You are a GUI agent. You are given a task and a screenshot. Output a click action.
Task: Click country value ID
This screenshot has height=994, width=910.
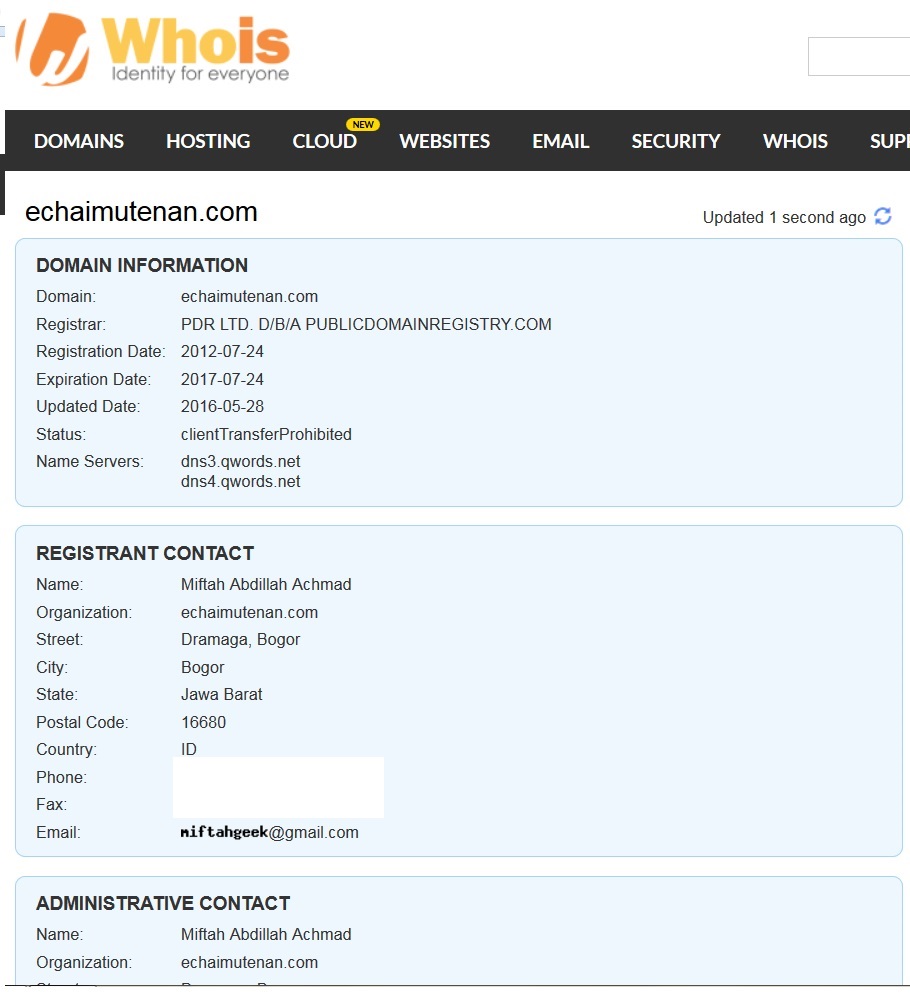pos(188,749)
